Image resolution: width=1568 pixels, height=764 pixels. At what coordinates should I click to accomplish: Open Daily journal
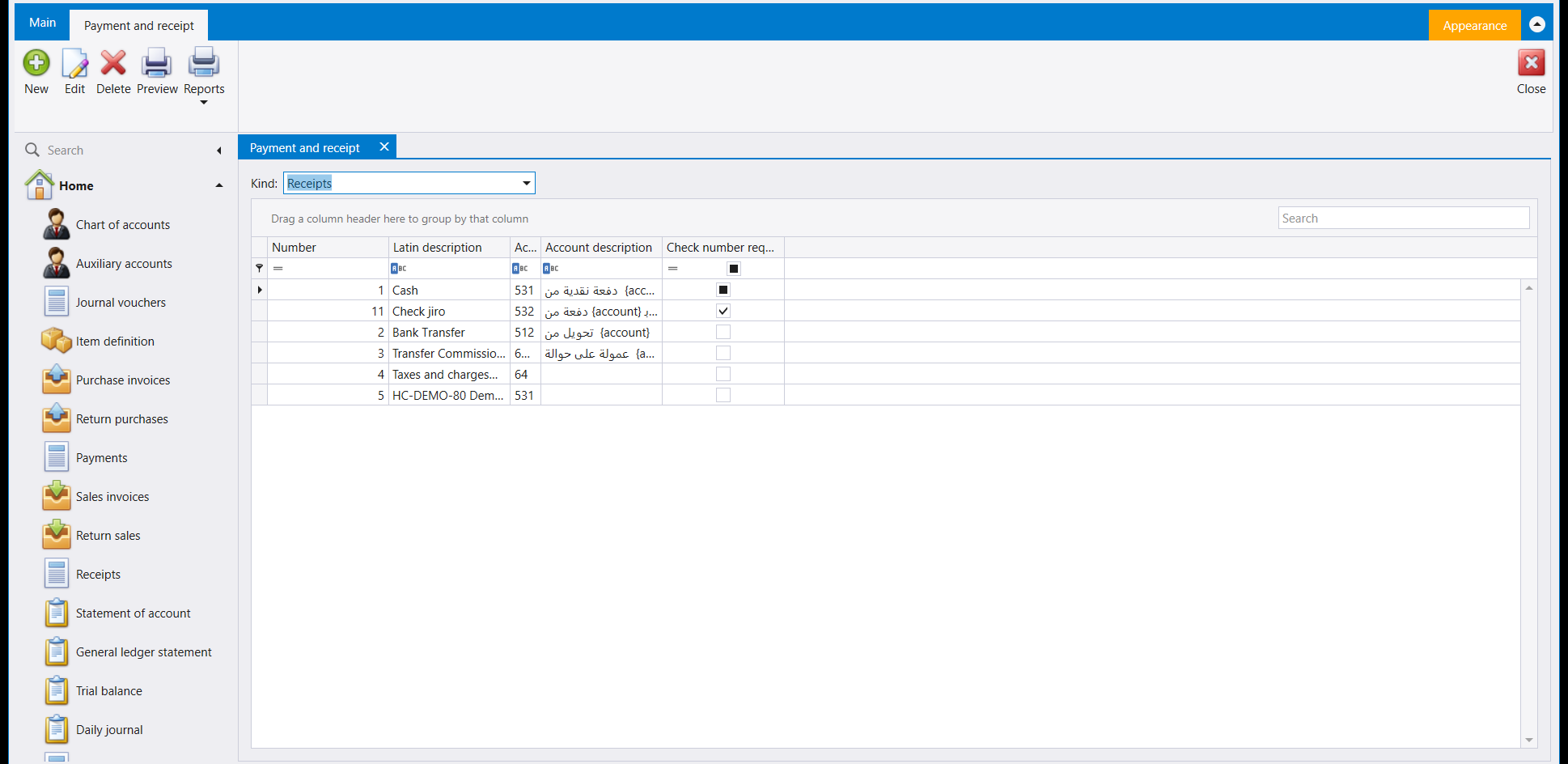pos(109,730)
